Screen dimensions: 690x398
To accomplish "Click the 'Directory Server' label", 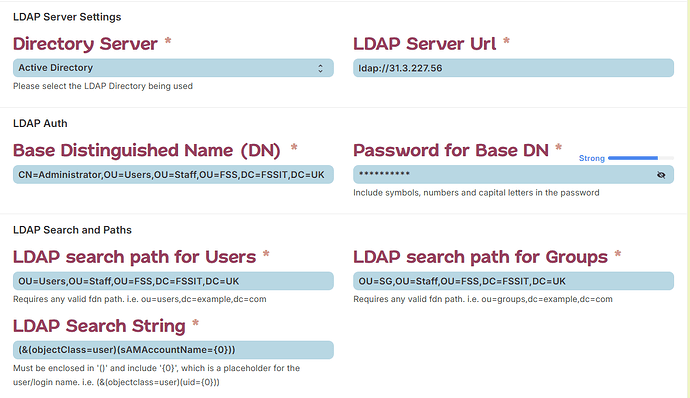I will point(85,44).
